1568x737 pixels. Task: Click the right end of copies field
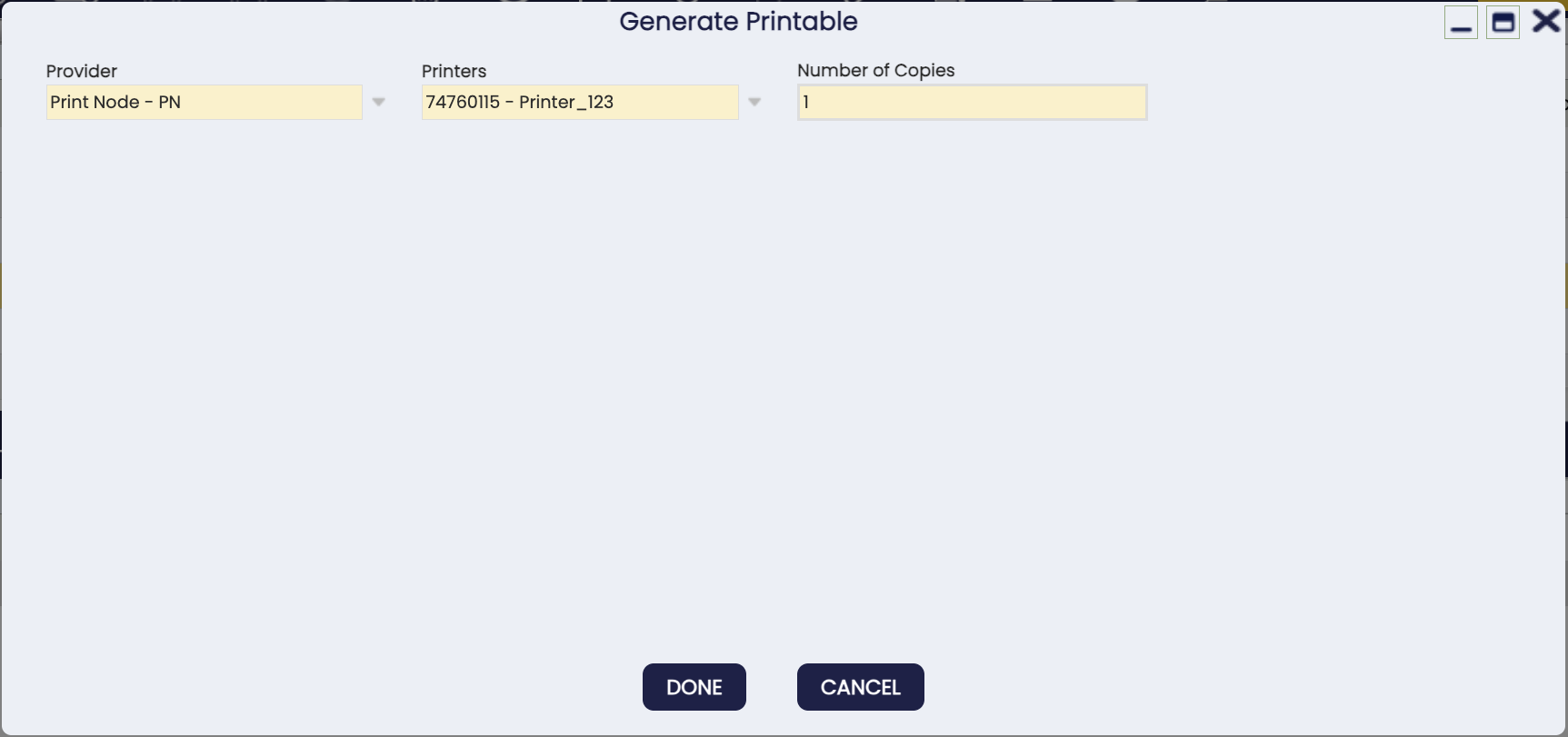click(x=1127, y=102)
